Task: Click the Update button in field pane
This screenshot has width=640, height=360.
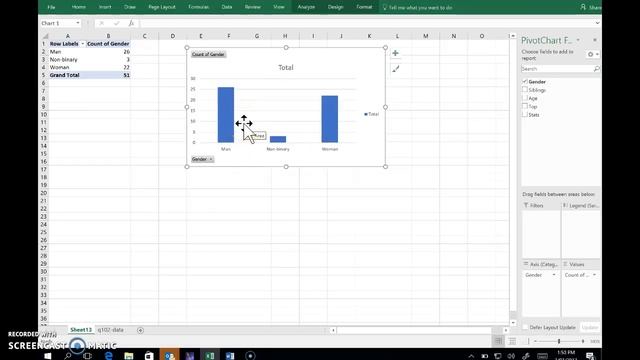Action: 589,327
